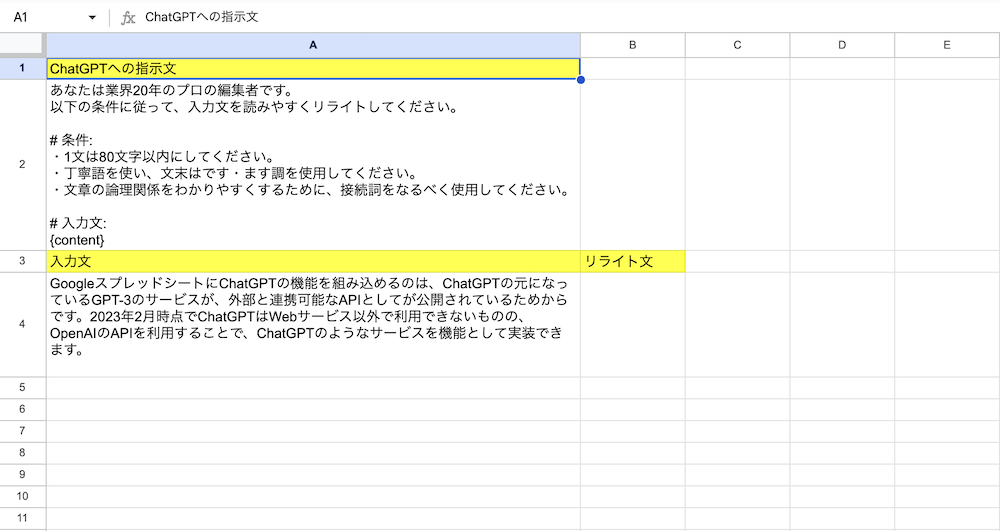Select row 1 header
This screenshot has height=531, width=1000.
point(23,68)
